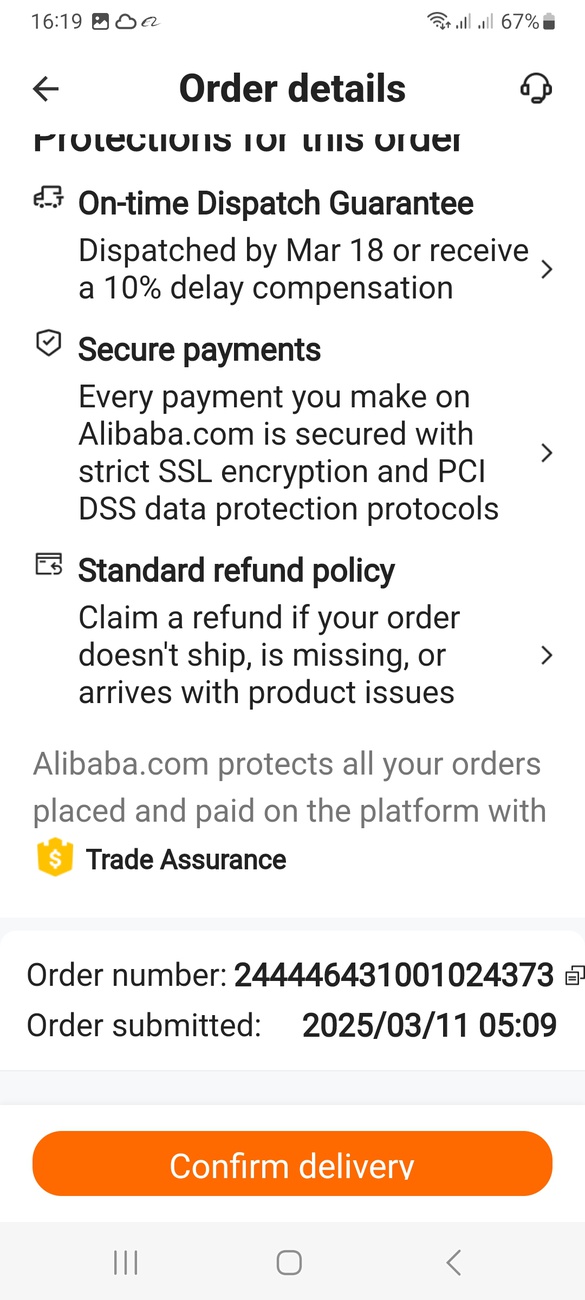This screenshot has height=1300, width=585.
Task: Expand On-time Dispatch Guarantee chevron
Action: click(546, 269)
